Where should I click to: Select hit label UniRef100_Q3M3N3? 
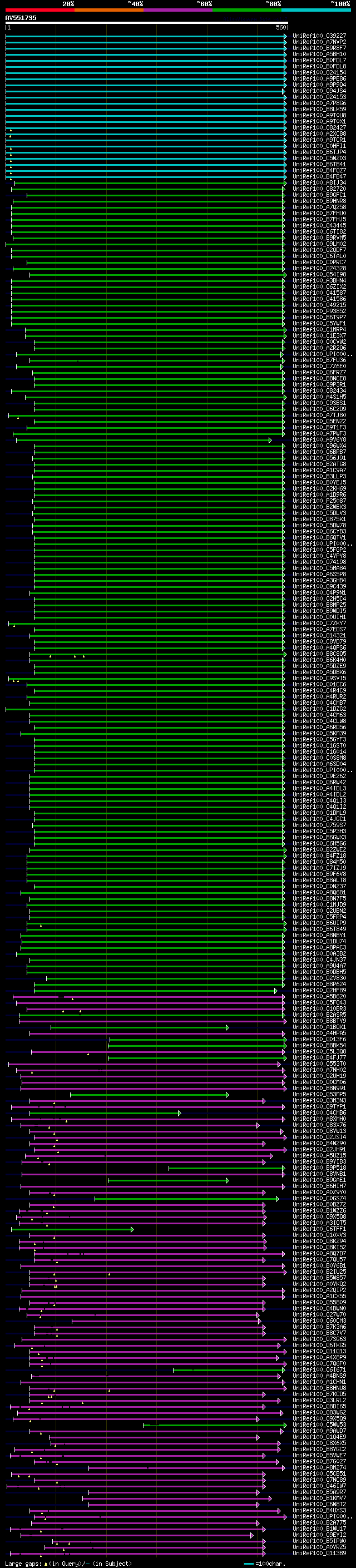point(319,1101)
